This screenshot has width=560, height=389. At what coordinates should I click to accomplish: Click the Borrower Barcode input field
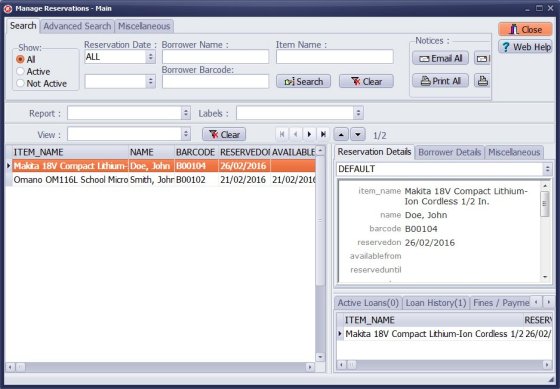tap(215, 81)
